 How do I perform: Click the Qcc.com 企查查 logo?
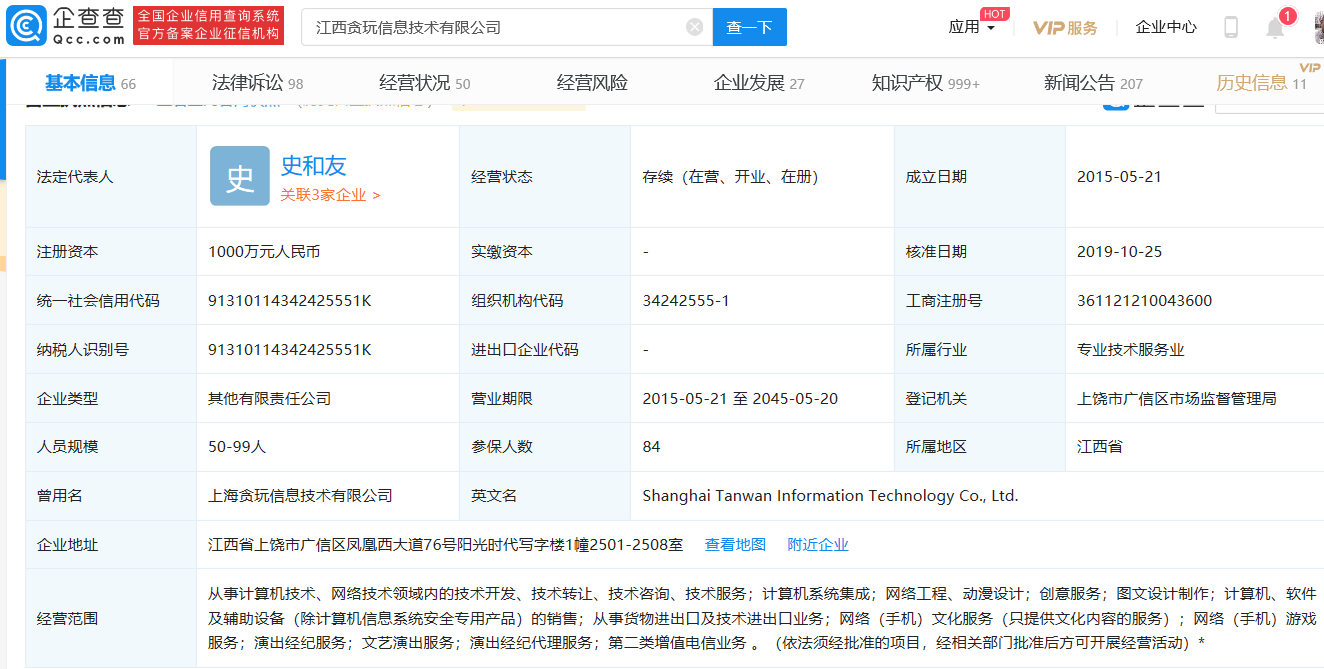66,27
